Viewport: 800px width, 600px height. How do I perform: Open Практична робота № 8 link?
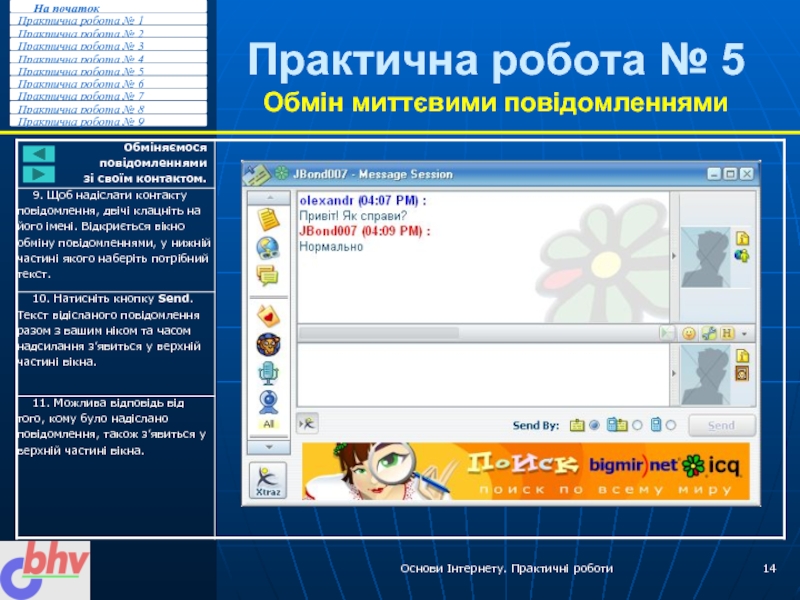[x=81, y=109]
